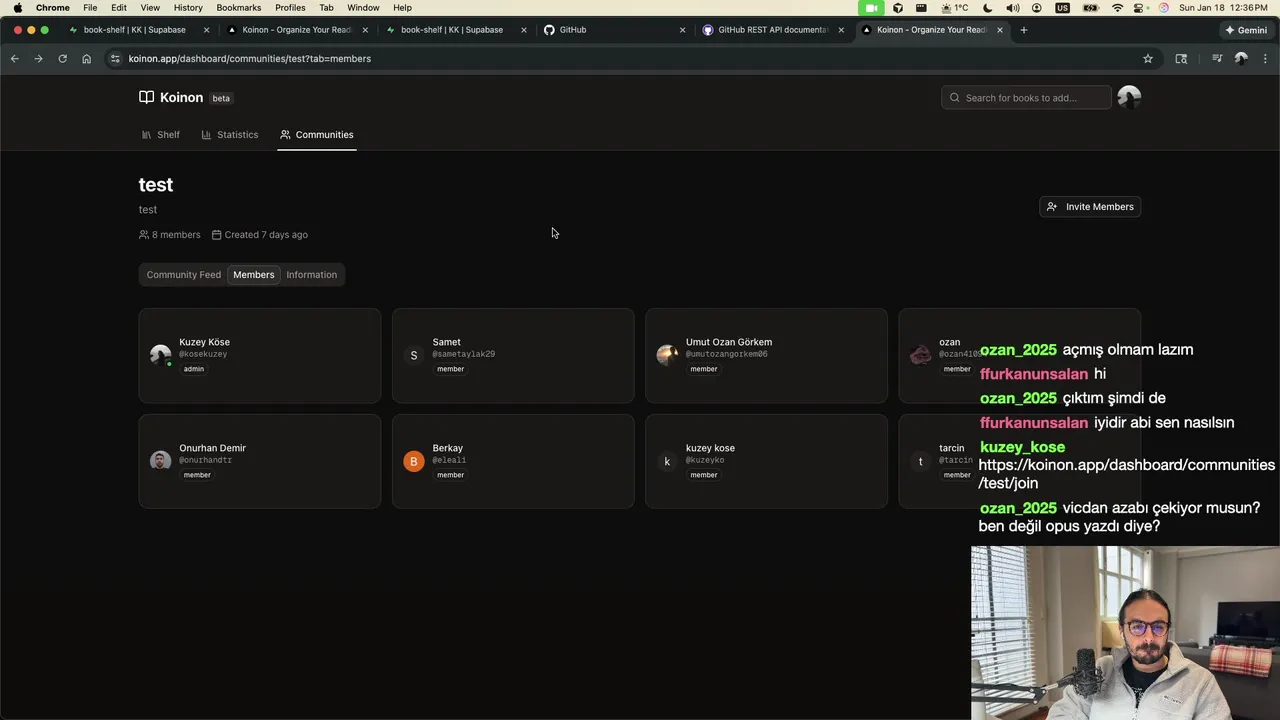
Task: Click kuzey kose's k avatar
Action: 667,461
